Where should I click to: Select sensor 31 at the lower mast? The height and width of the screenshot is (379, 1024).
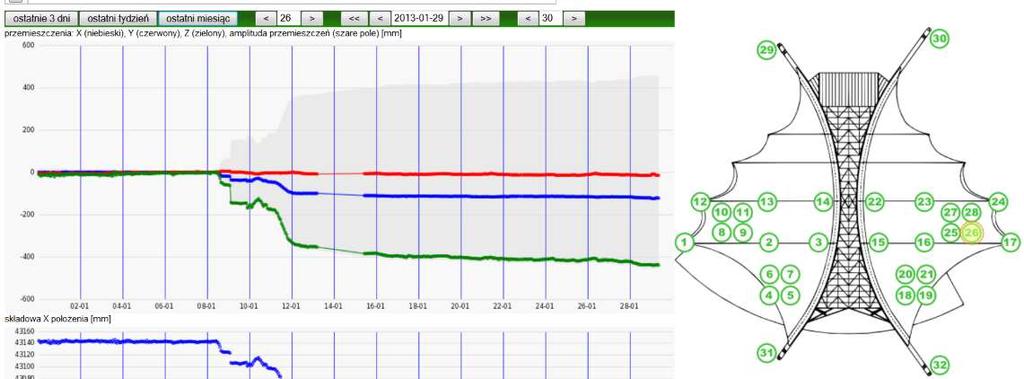(x=767, y=353)
